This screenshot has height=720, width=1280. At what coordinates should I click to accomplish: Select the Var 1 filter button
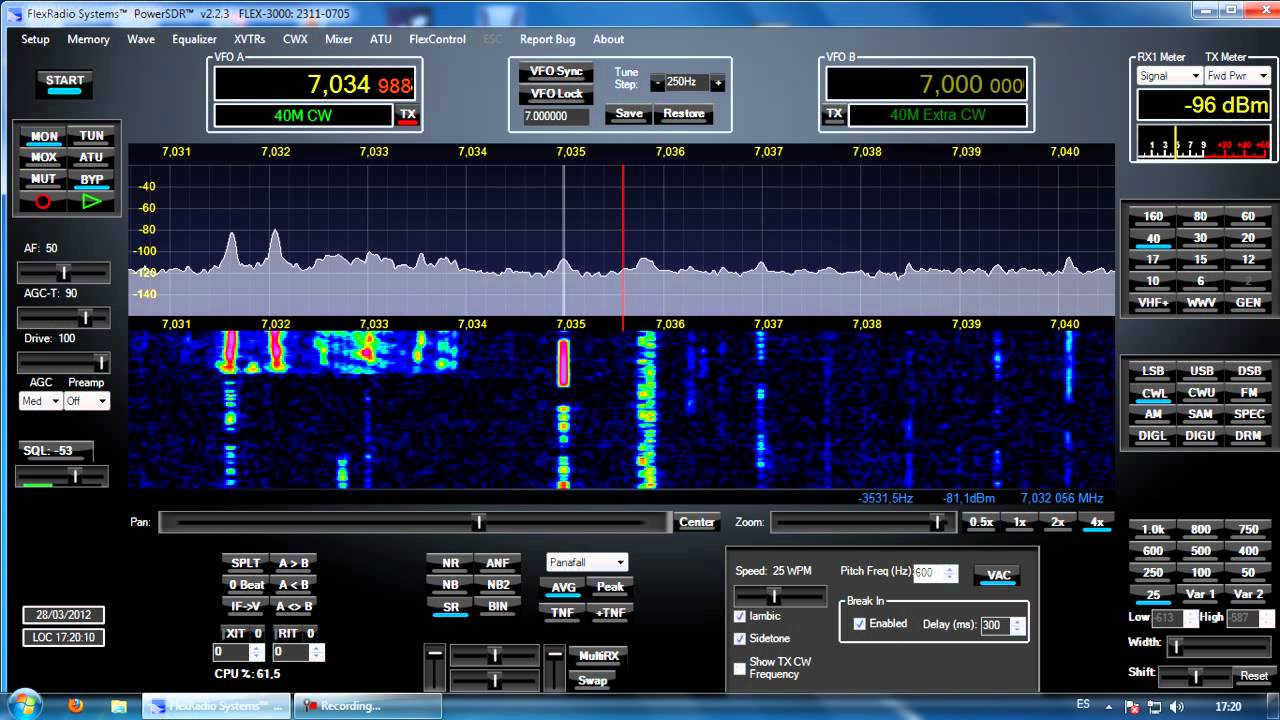tap(1201, 594)
